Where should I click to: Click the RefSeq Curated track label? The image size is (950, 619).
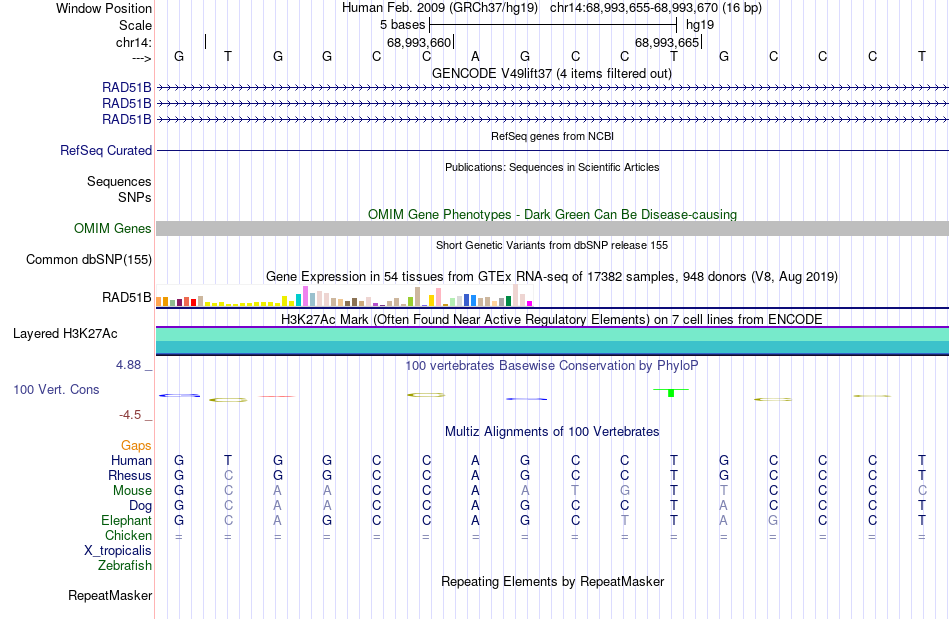pos(106,150)
